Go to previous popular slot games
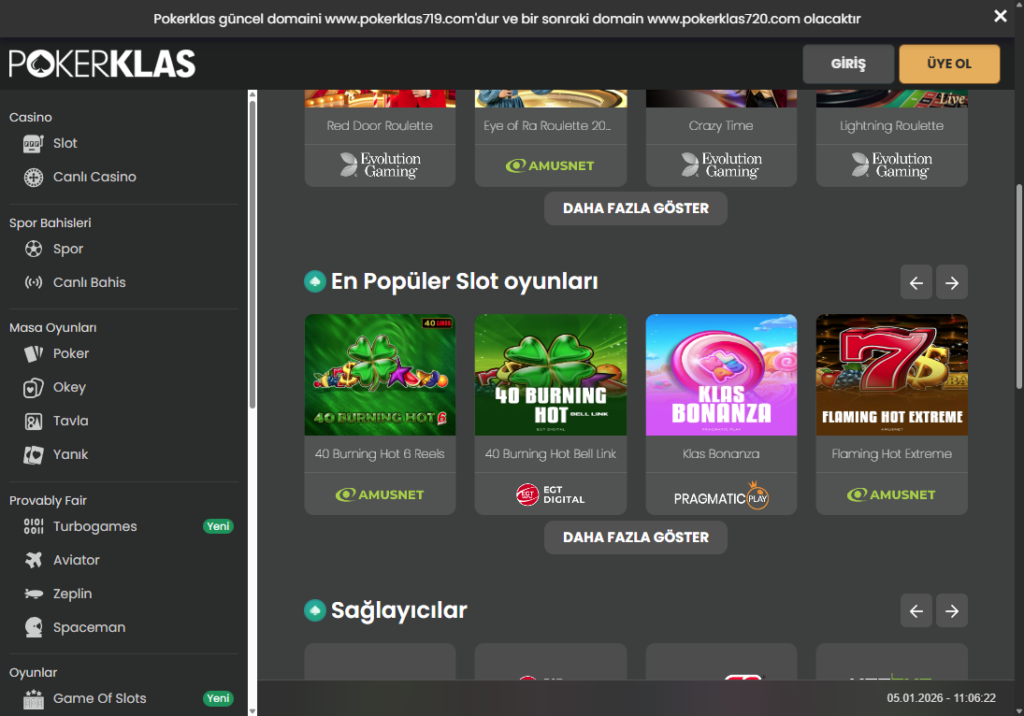1024x716 pixels. pyautogui.click(x=916, y=283)
